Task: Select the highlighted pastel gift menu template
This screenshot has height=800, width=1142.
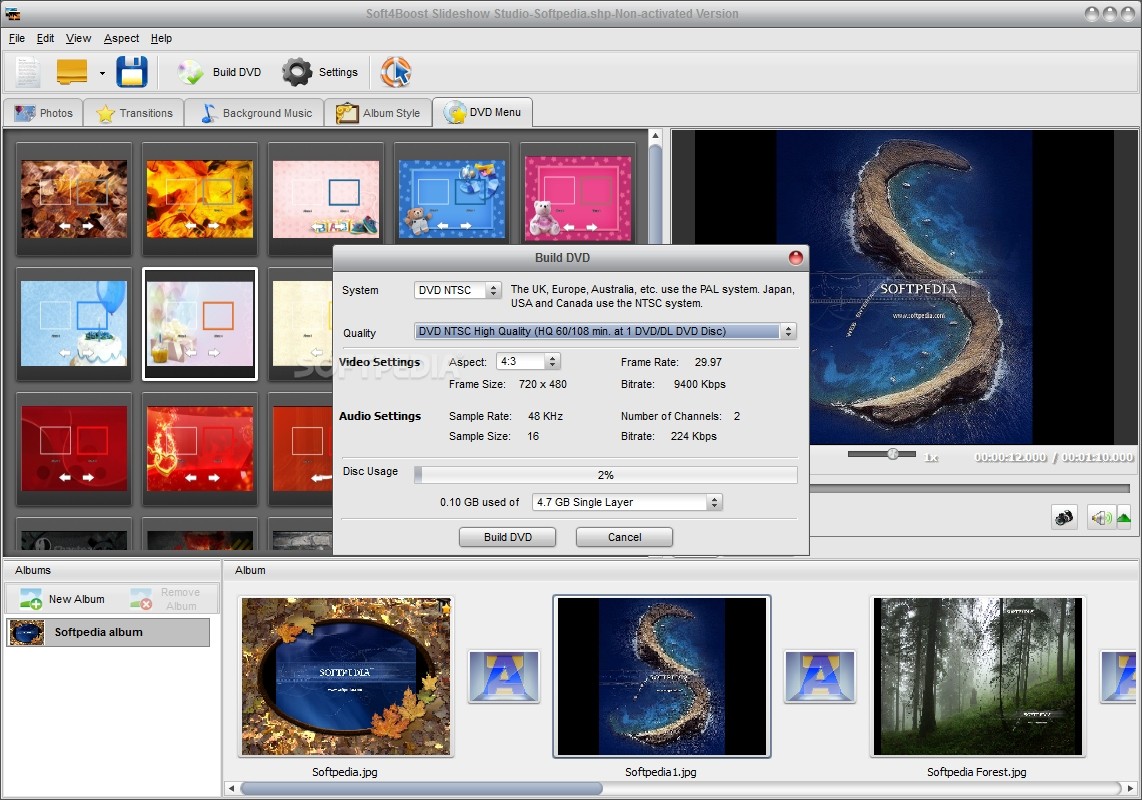Action: [200, 324]
